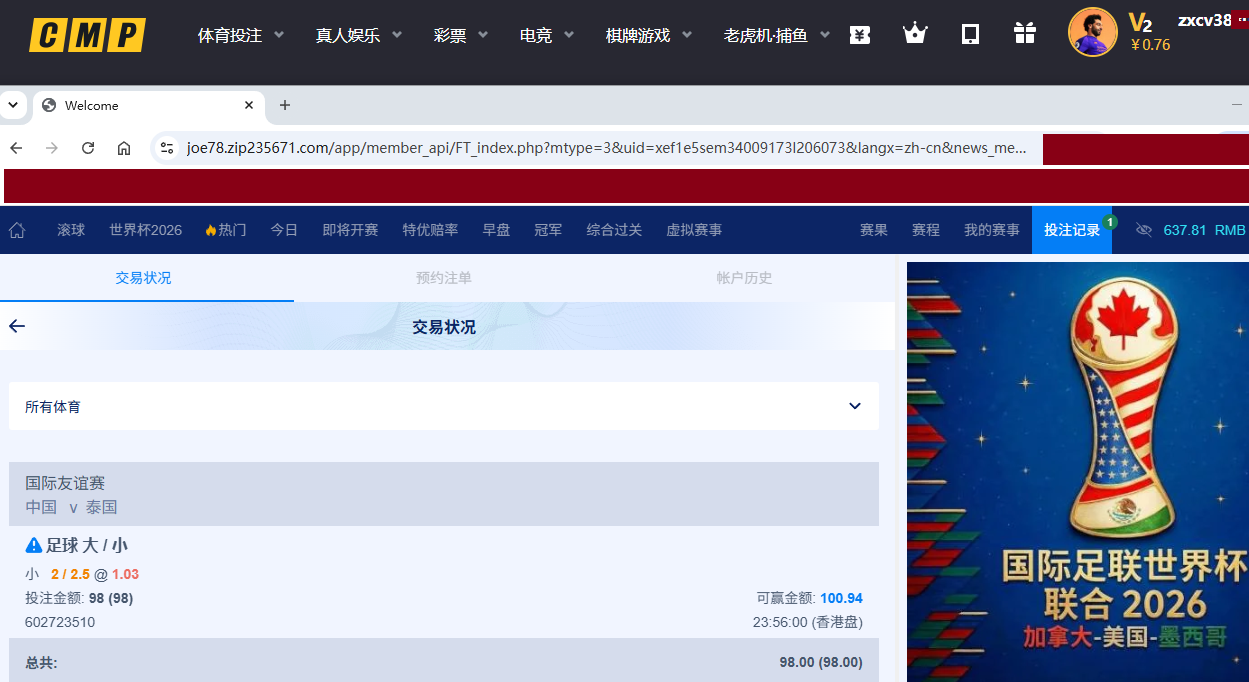Open the 特优赔率 menu item
1249x682 pixels.
[x=430, y=230]
